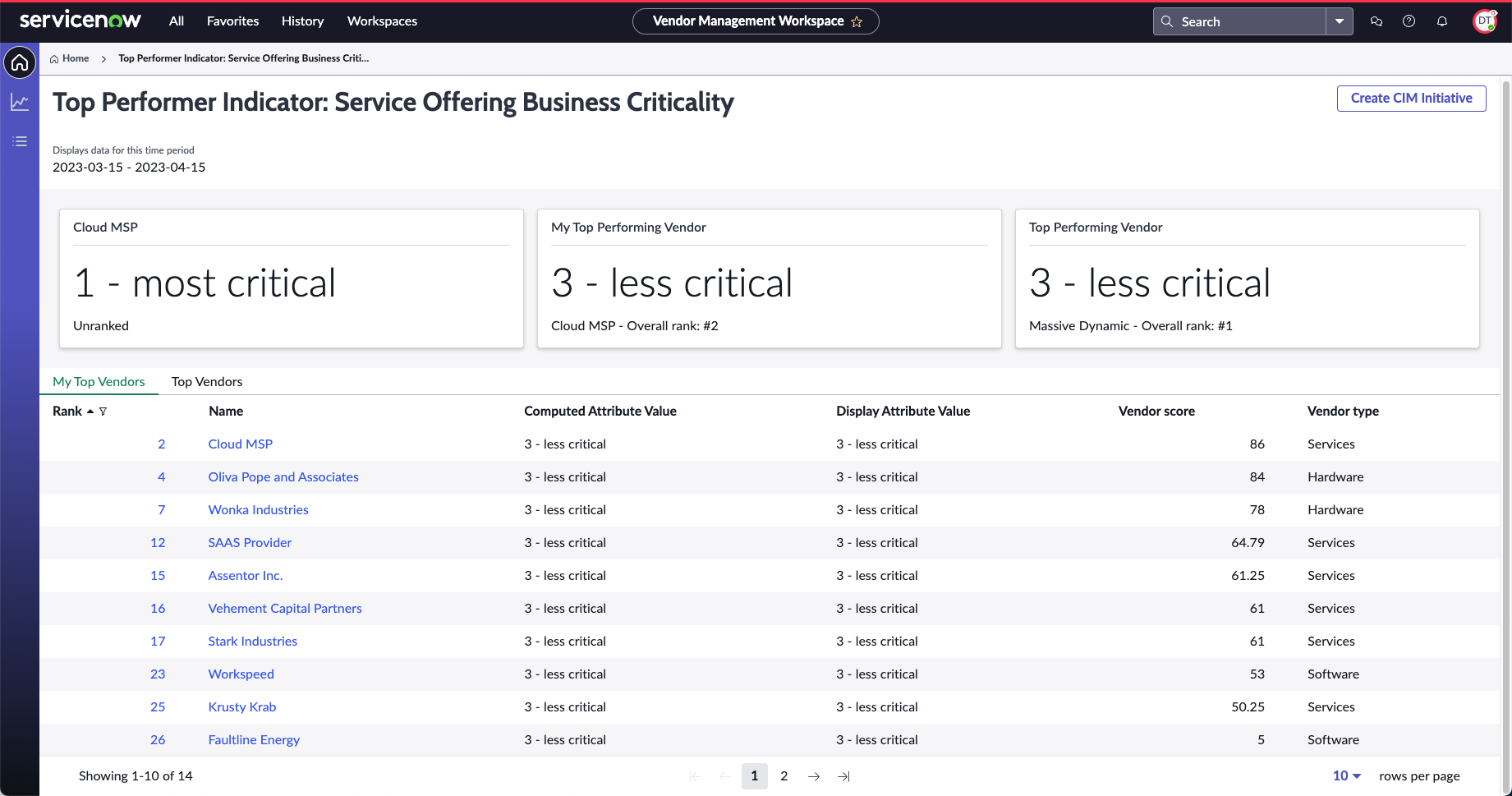Open the All menu

(x=177, y=21)
